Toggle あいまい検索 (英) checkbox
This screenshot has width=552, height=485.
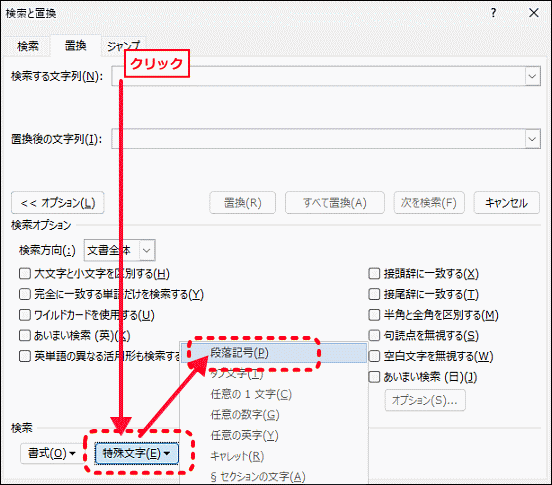[25, 335]
